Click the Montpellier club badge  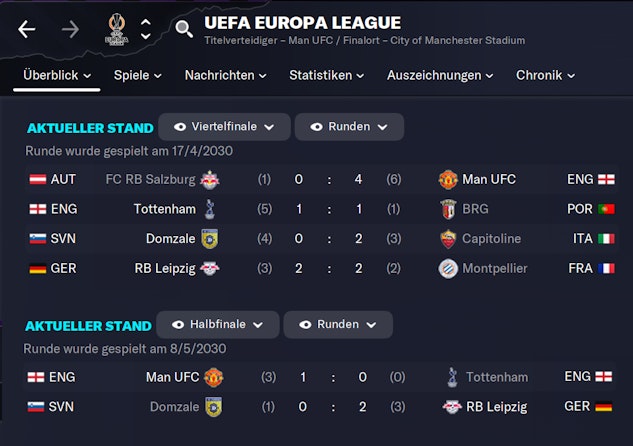tap(448, 268)
